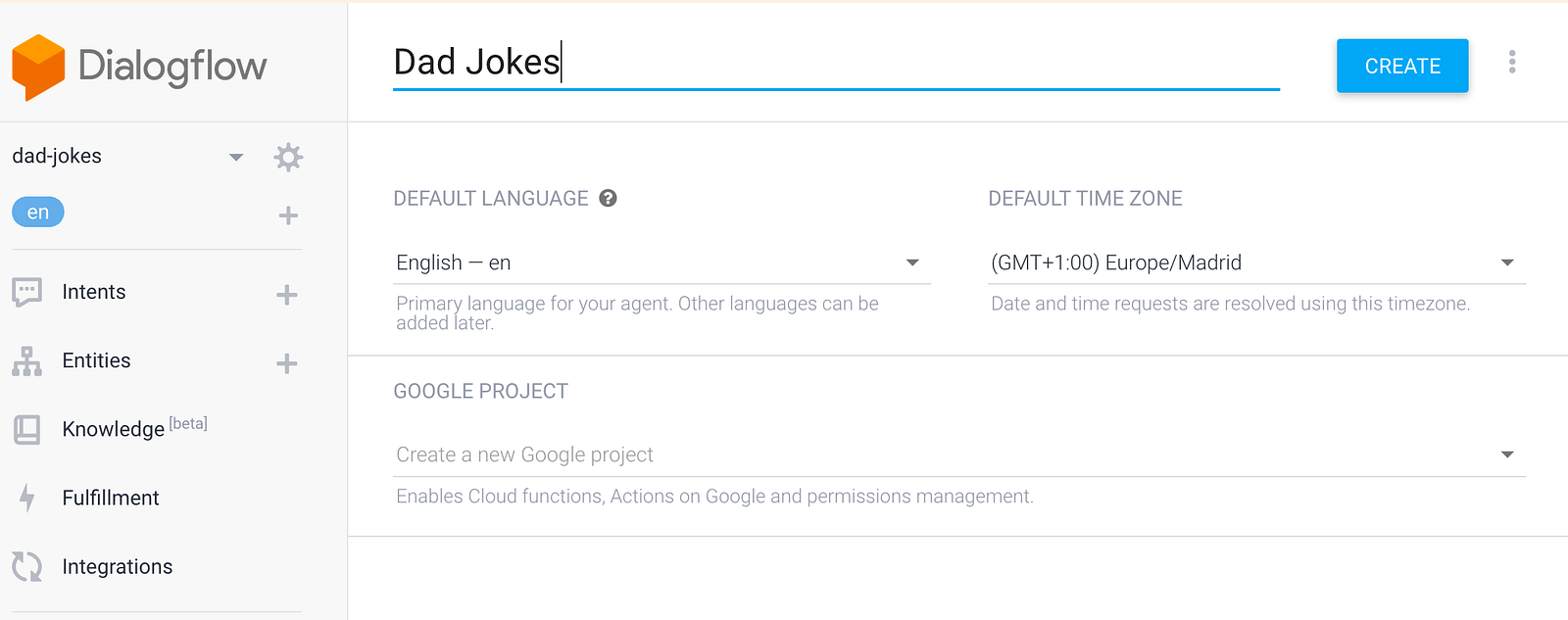The width and height of the screenshot is (1568, 620).
Task: Go to Integrations in sidebar
Action: pyautogui.click(x=117, y=566)
